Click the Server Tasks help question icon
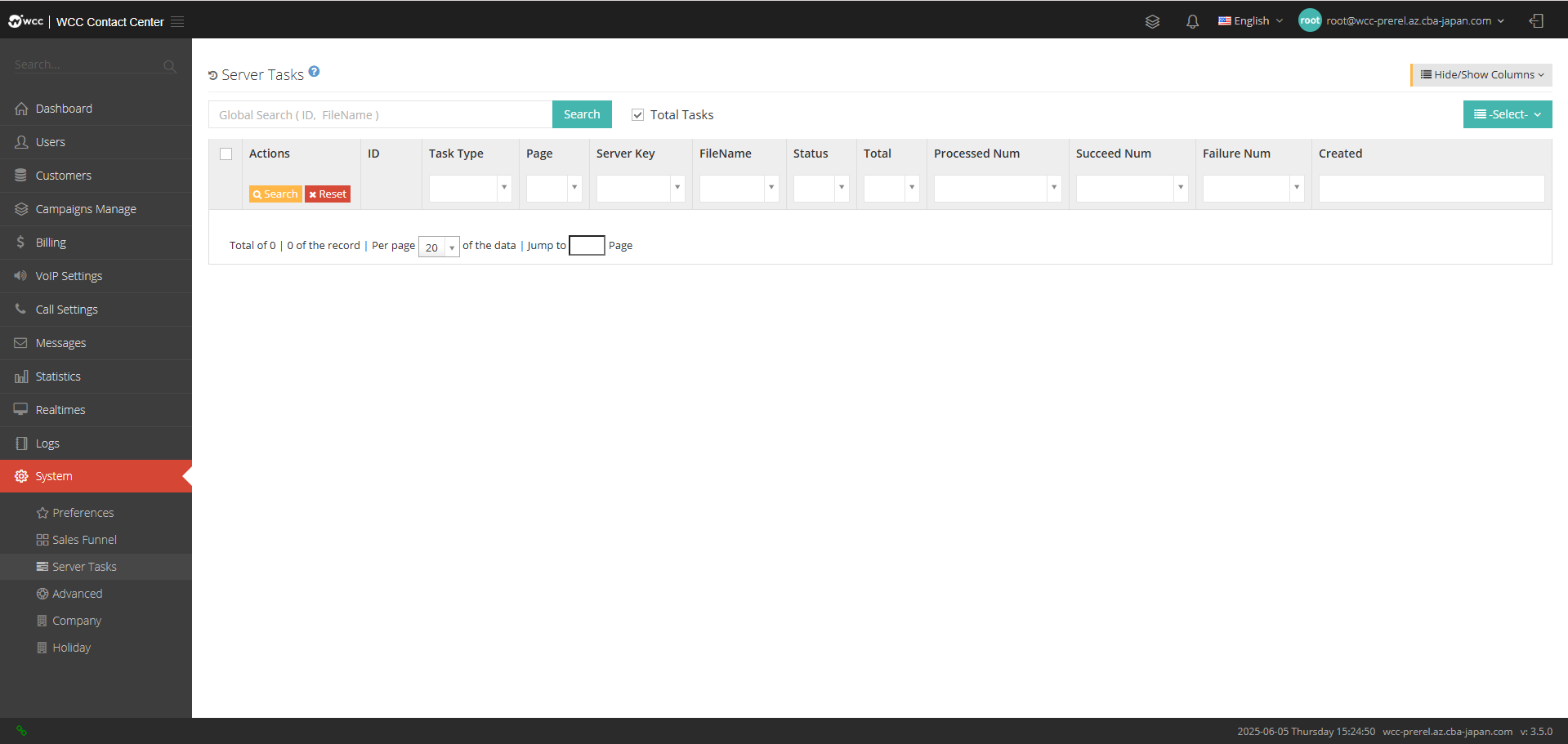1568x744 pixels. 314,72
